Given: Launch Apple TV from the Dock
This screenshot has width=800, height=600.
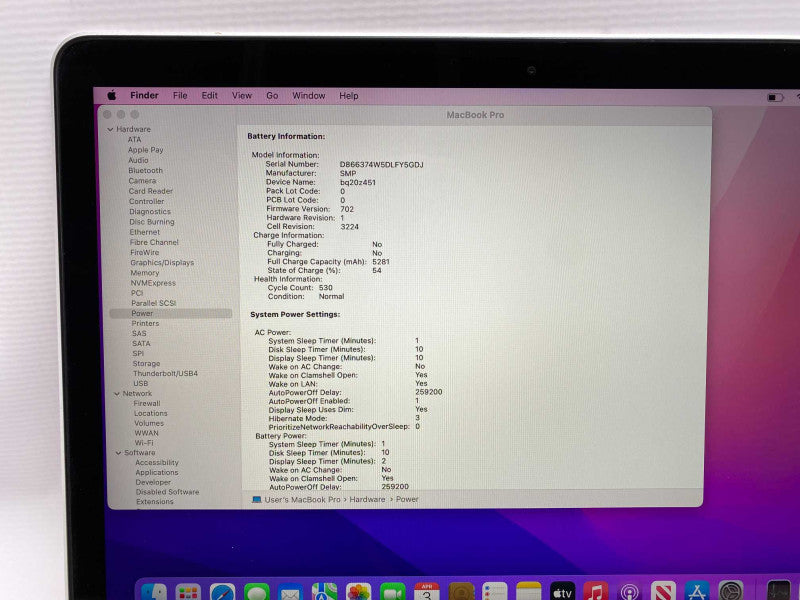Looking at the screenshot, I should (x=562, y=592).
